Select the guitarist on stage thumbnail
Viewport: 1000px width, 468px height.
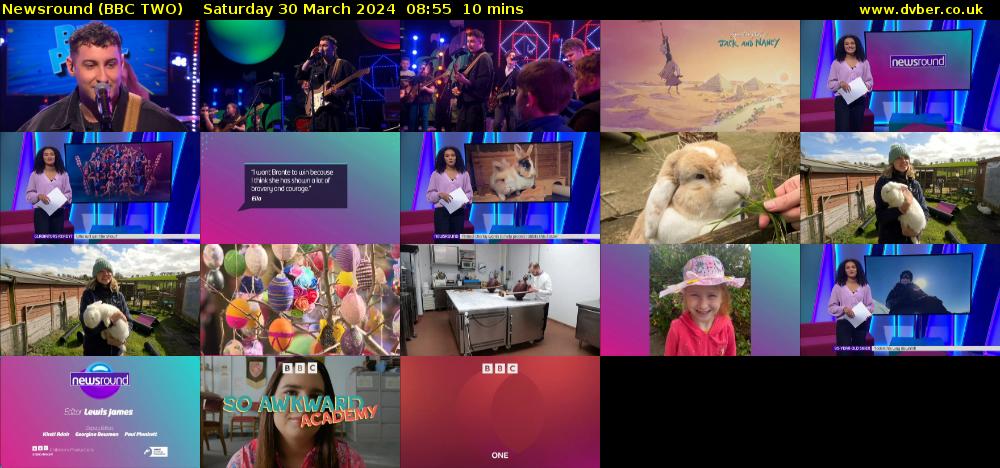(x=300, y=76)
